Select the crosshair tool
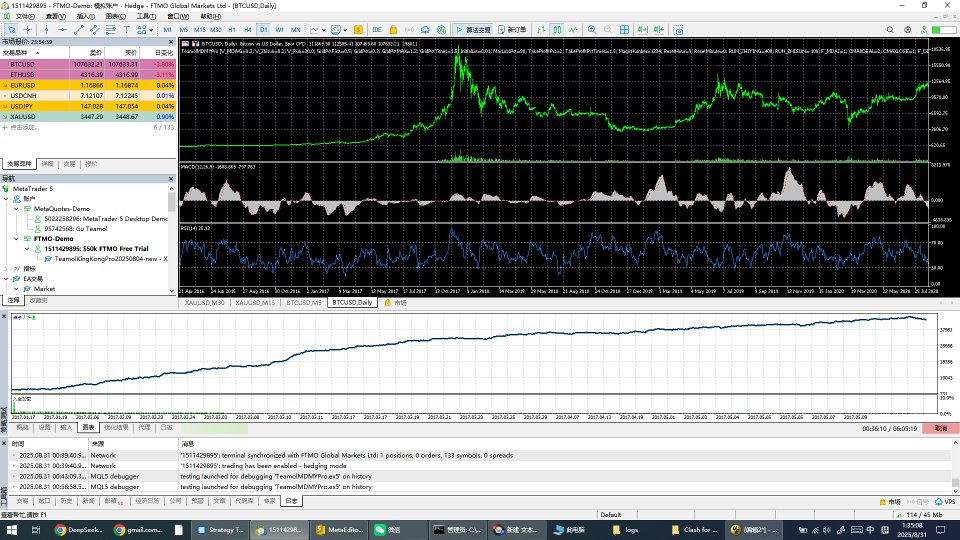This screenshot has height=540, width=960. coord(28,29)
